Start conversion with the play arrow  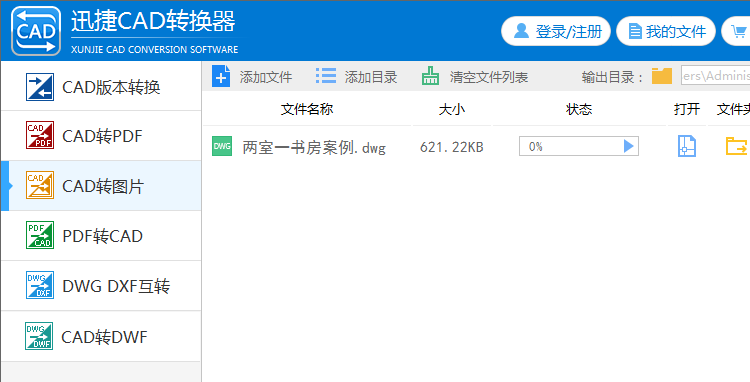[x=629, y=146]
